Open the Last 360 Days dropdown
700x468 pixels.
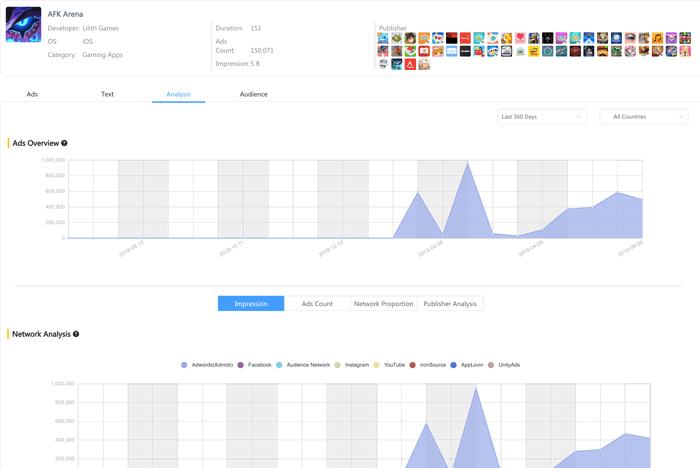click(x=542, y=117)
